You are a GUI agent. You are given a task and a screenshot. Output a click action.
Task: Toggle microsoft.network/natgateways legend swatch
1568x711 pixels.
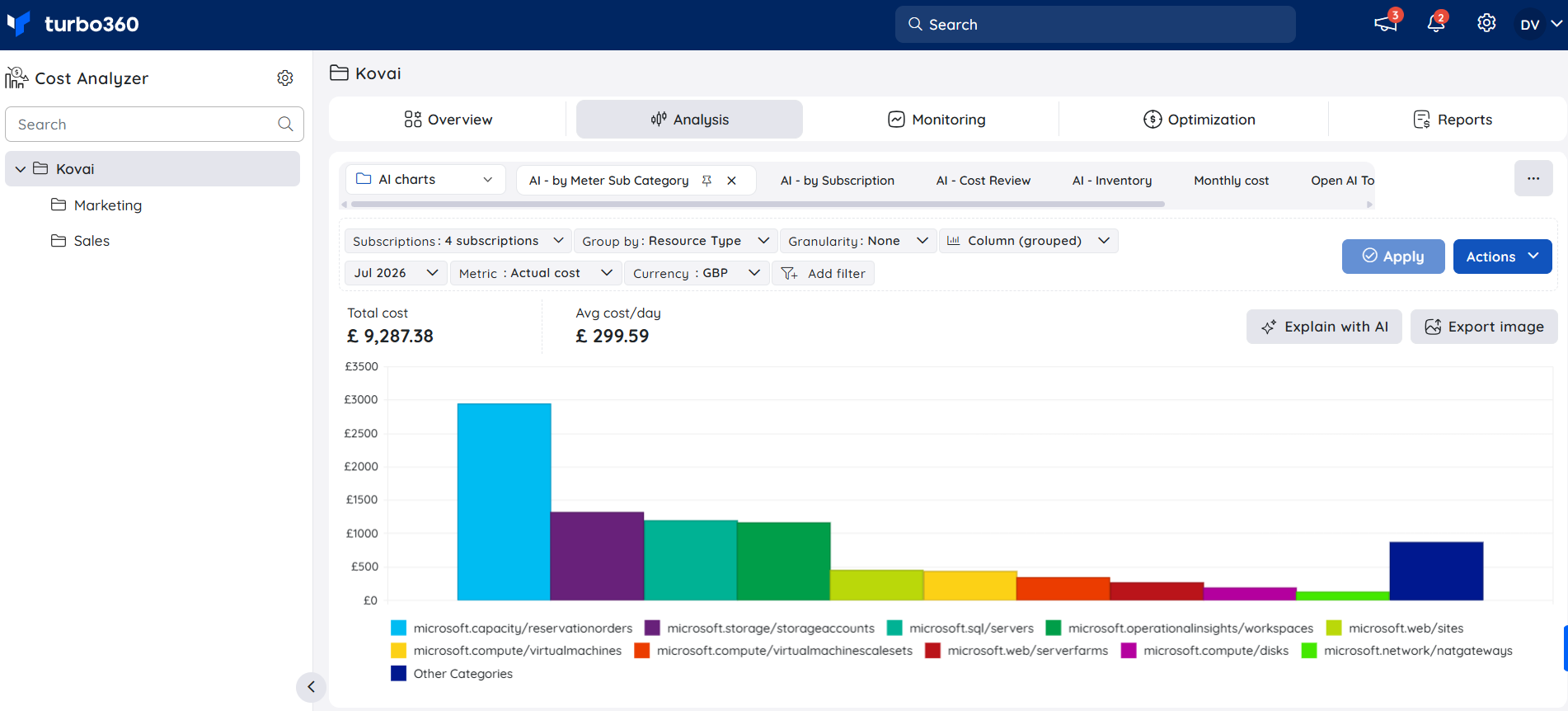(1309, 651)
